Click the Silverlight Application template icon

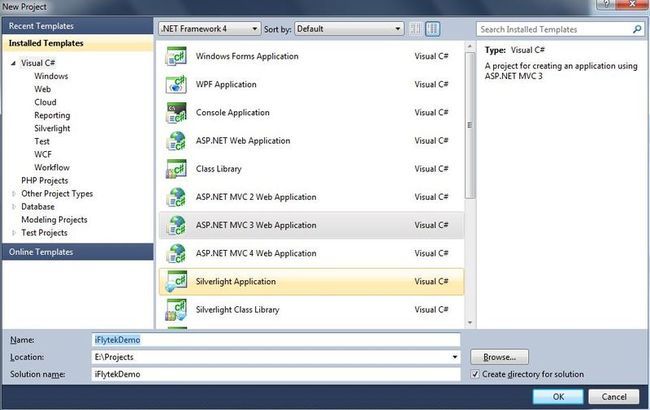(x=176, y=281)
